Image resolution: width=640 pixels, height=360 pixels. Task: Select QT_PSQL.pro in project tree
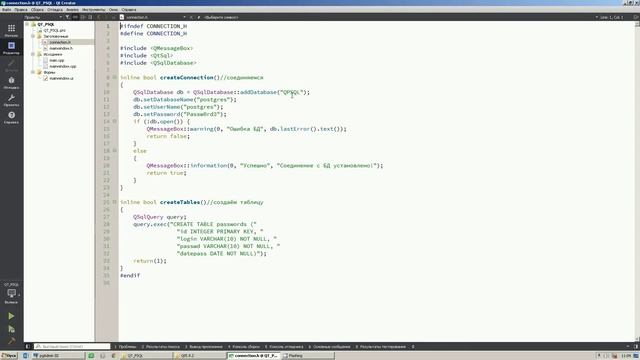55,31
